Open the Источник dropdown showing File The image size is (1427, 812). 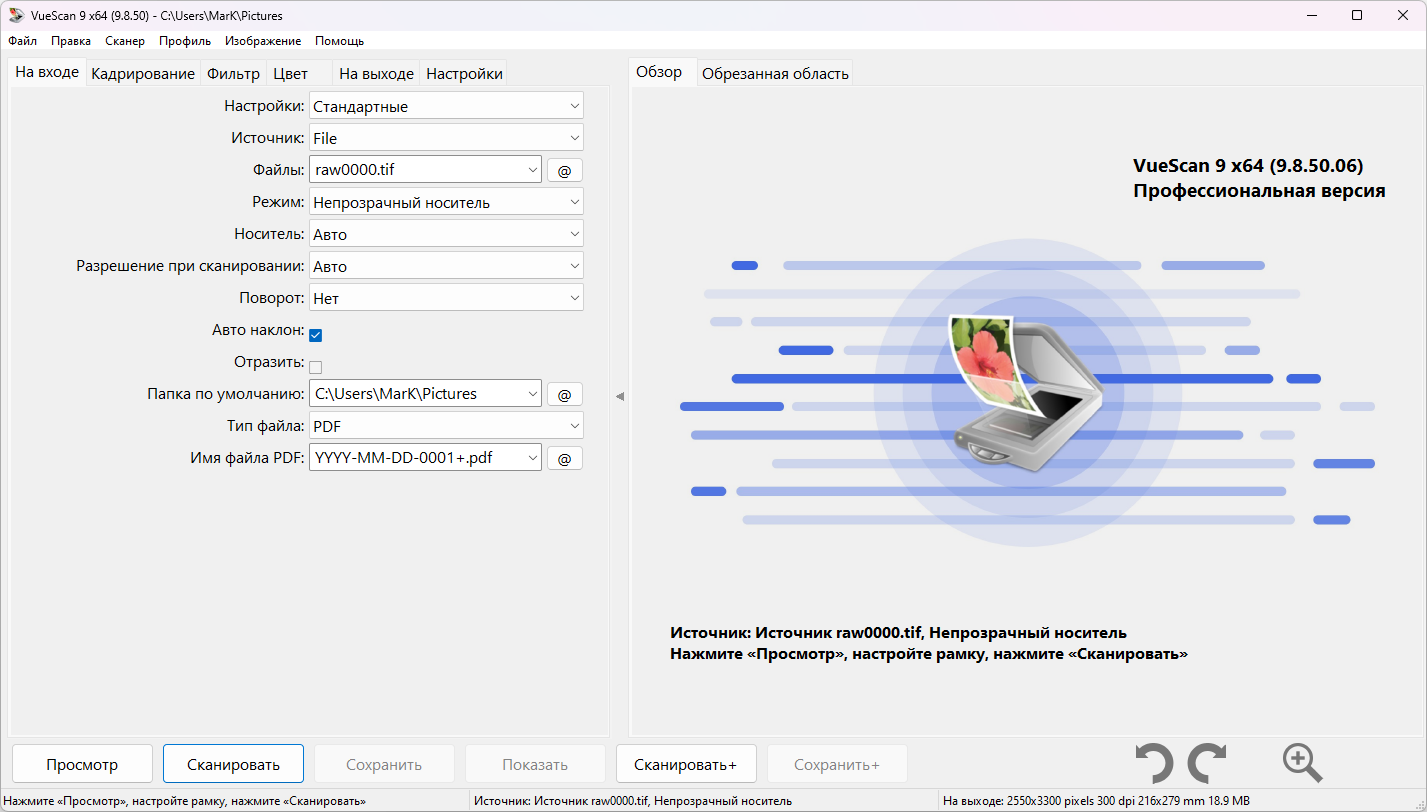[446, 138]
